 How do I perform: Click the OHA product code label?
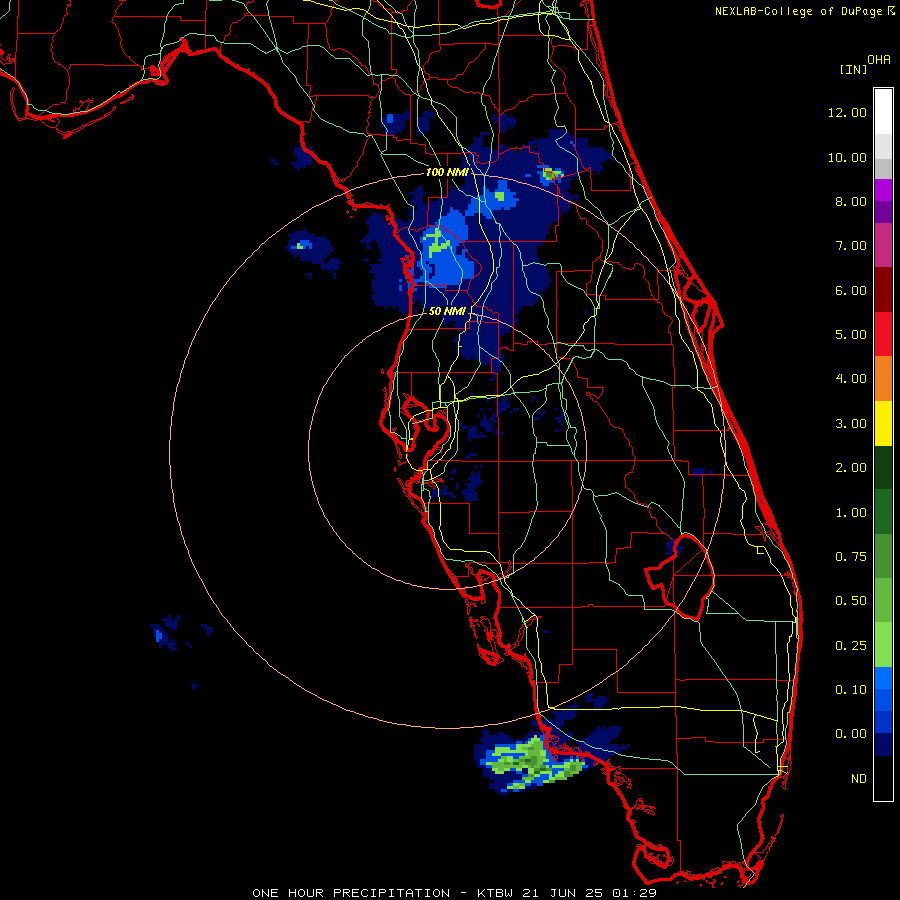pyautogui.click(x=878, y=60)
